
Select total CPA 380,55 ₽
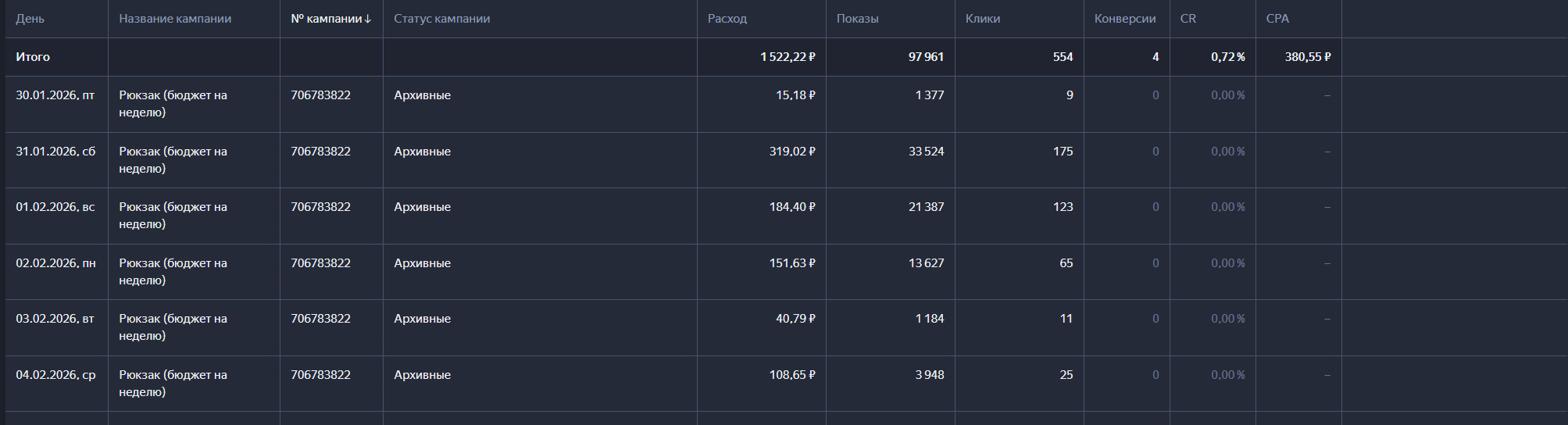click(x=1308, y=57)
